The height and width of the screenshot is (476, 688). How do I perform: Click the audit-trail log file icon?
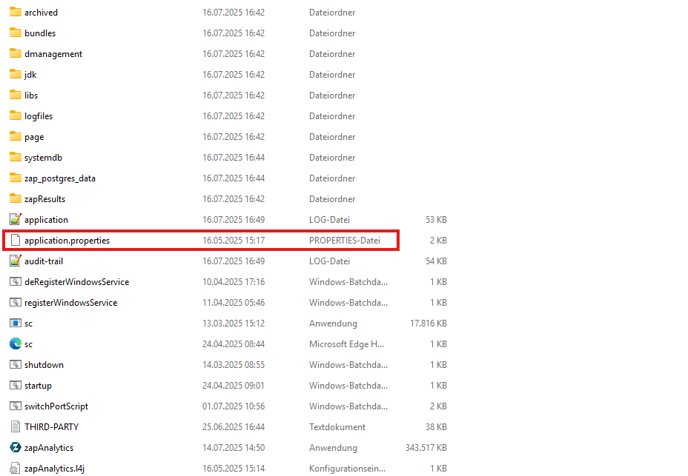[x=15, y=261]
